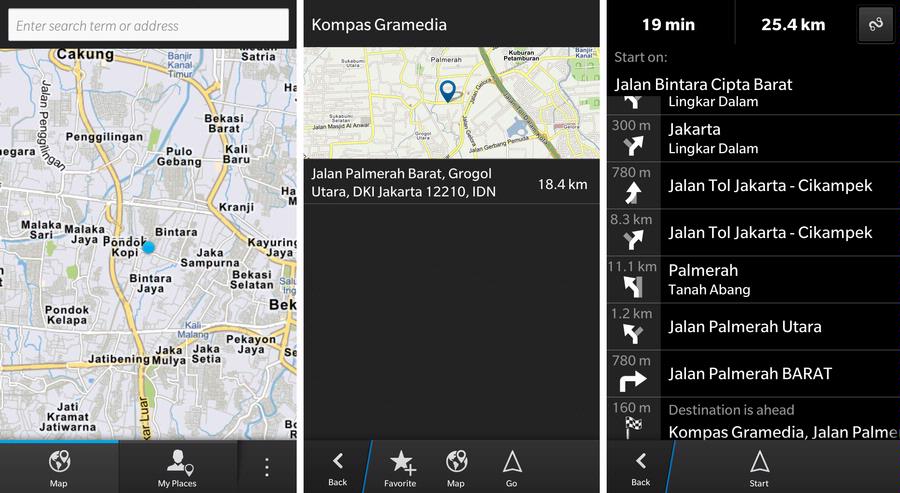Select the Destination is ahead step

pos(753,420)
